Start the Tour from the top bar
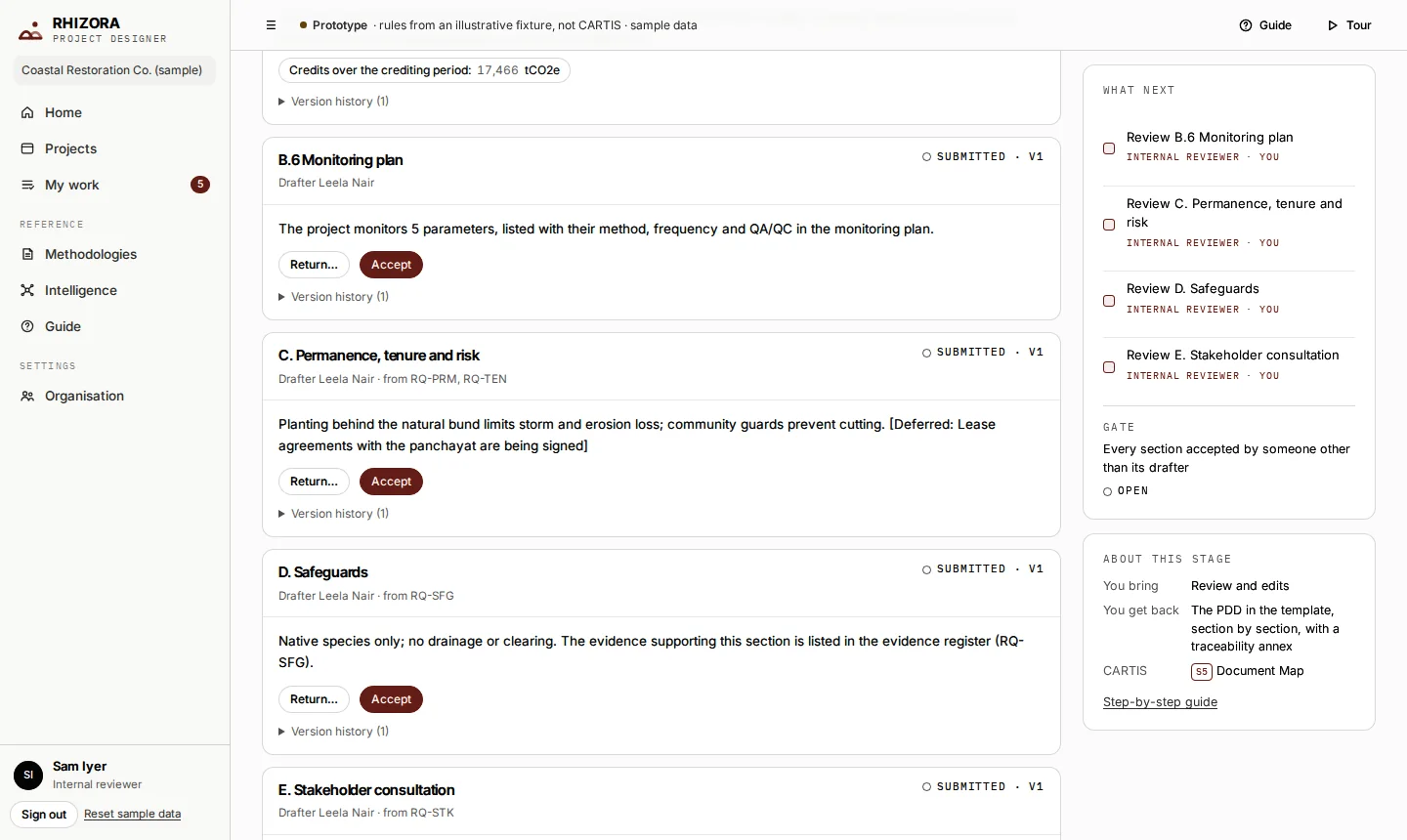Screen dimensions: 1407x840 1349,25
